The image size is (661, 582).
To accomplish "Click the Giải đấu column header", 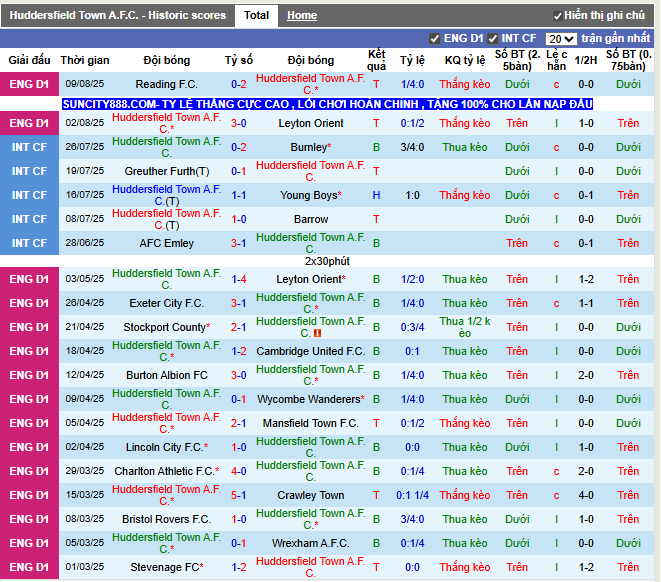I will [29, 60].
